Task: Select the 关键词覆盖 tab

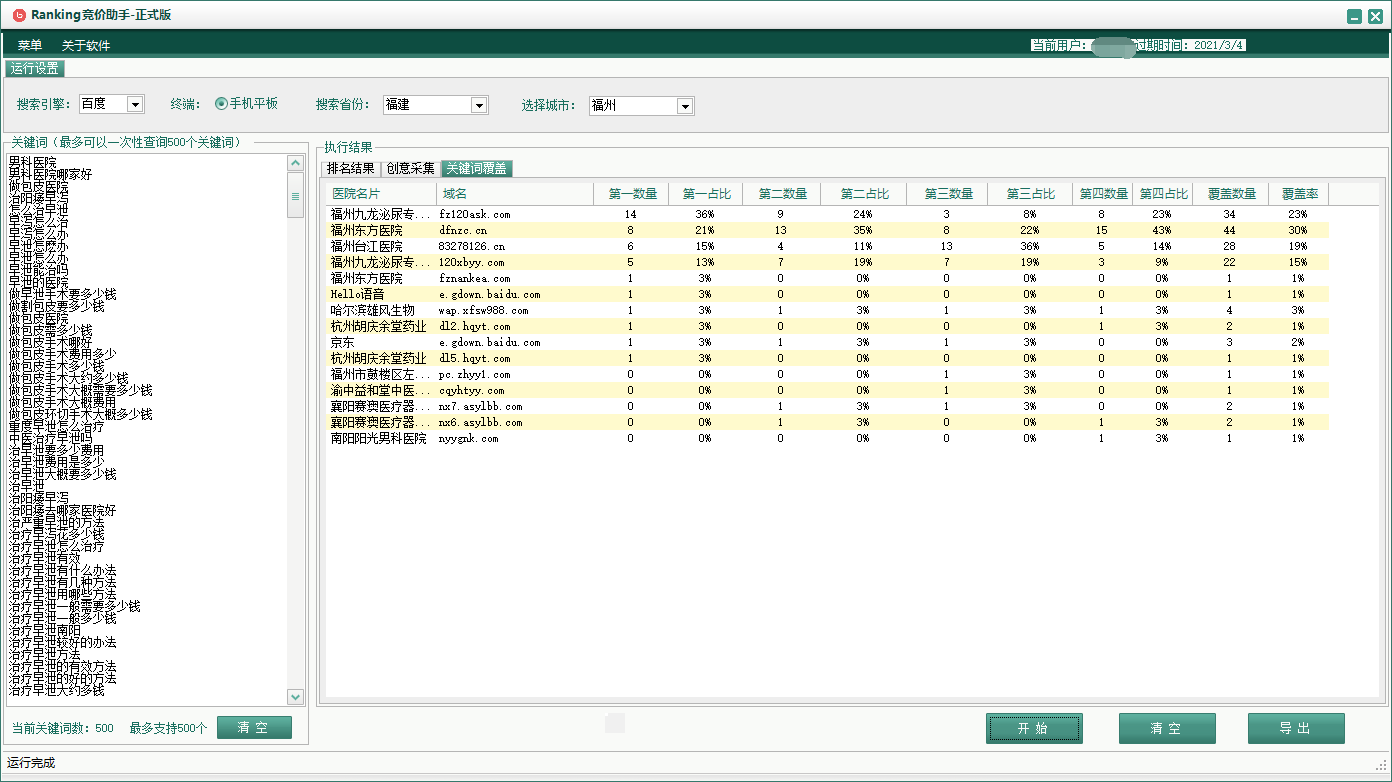Action: click(477, 168)
